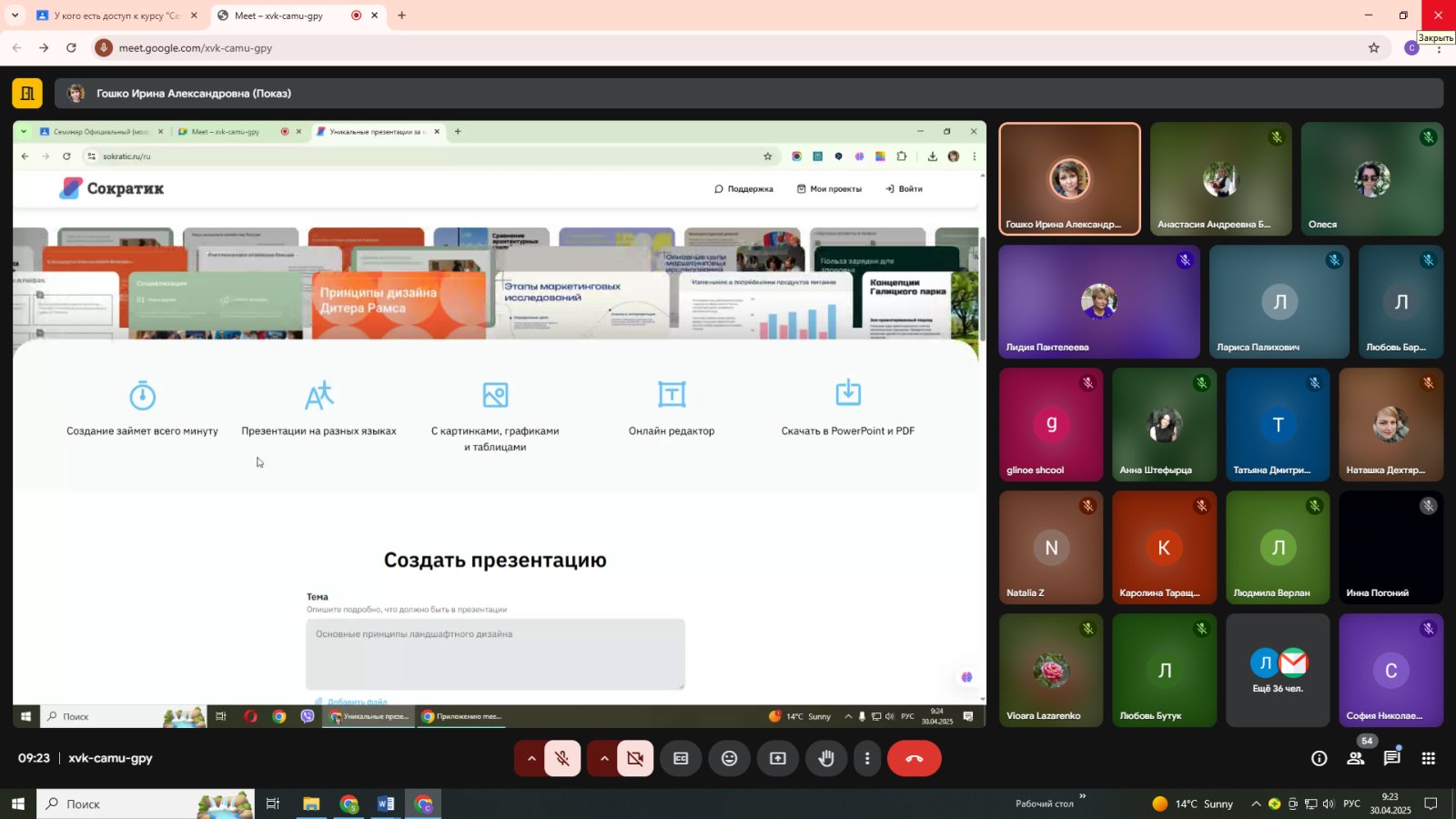Open Task View on the taskbar
Screen dimensions: 1456x819
pyautogui.click(x=272, y=804)
